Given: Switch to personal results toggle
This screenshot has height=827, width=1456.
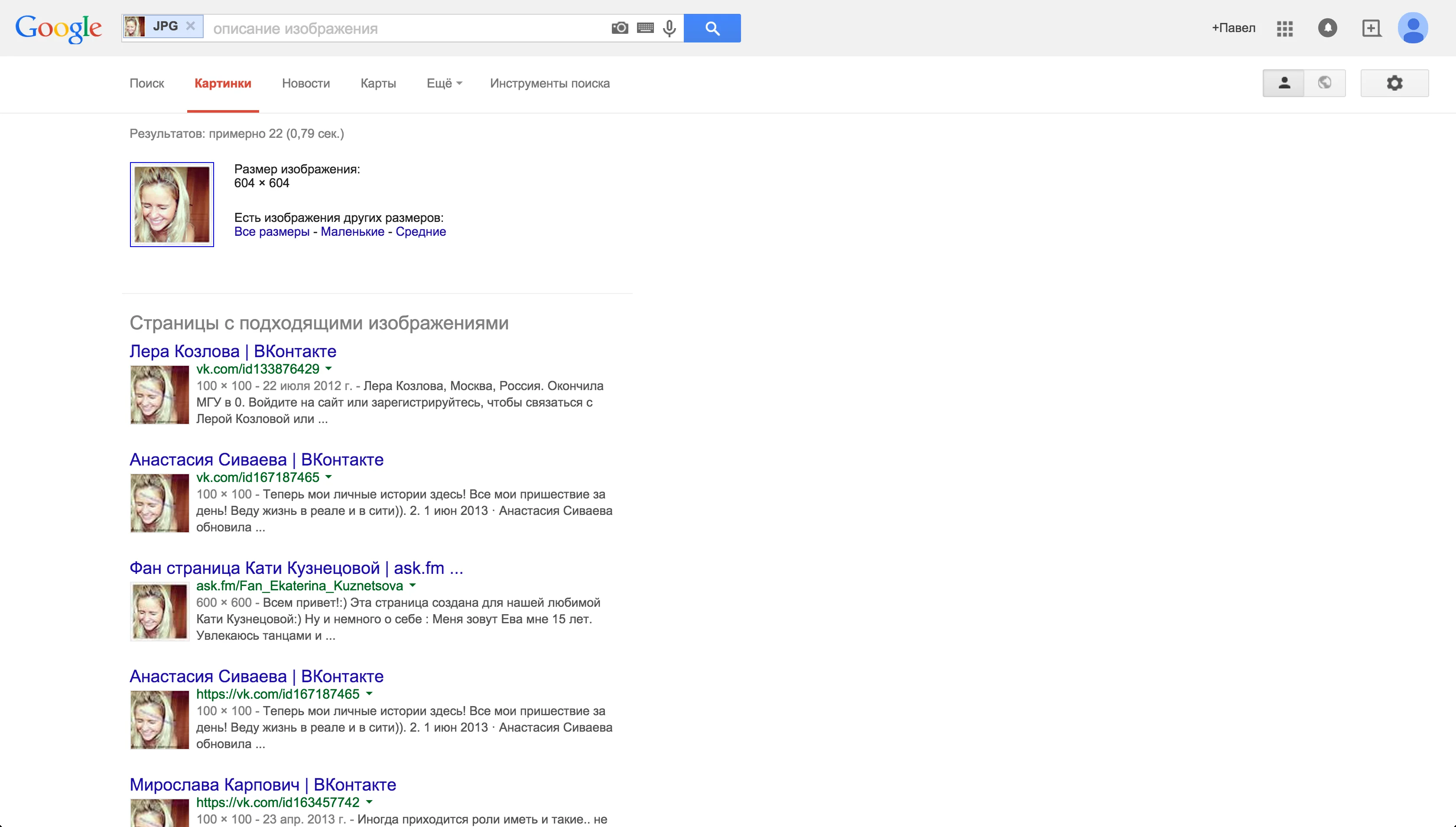Looking at the screenshot, I should 1284,84.
